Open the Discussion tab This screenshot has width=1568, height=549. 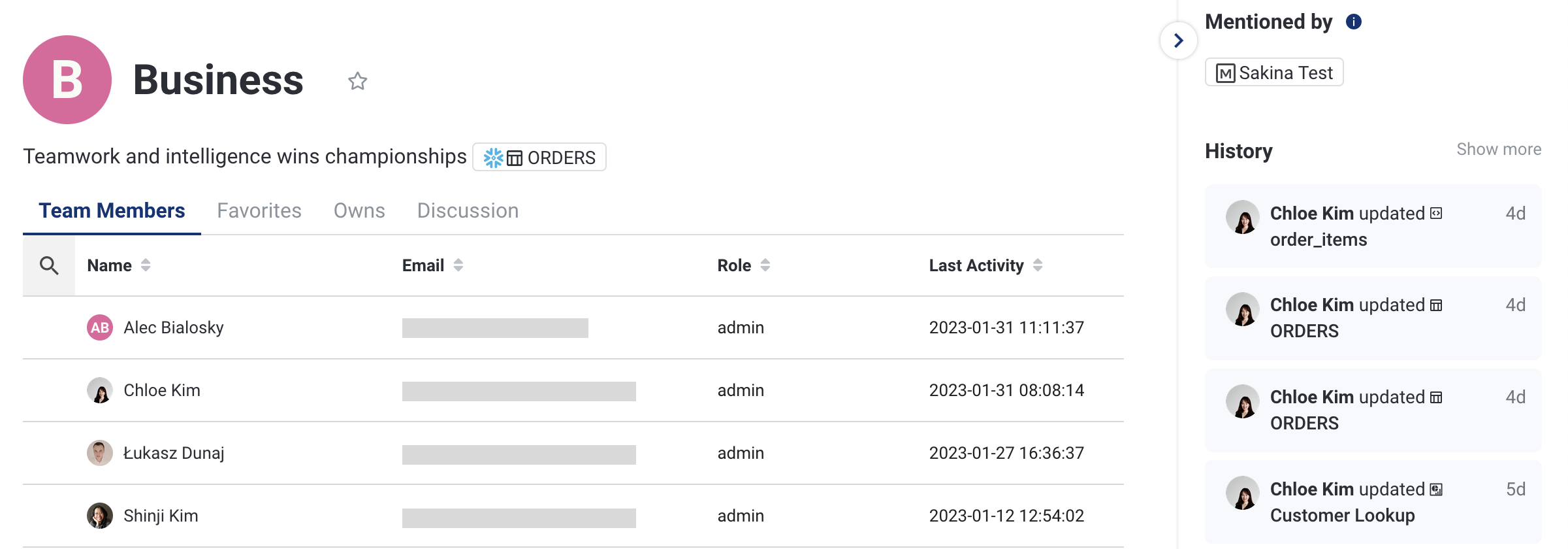click(x=468, y=210)
